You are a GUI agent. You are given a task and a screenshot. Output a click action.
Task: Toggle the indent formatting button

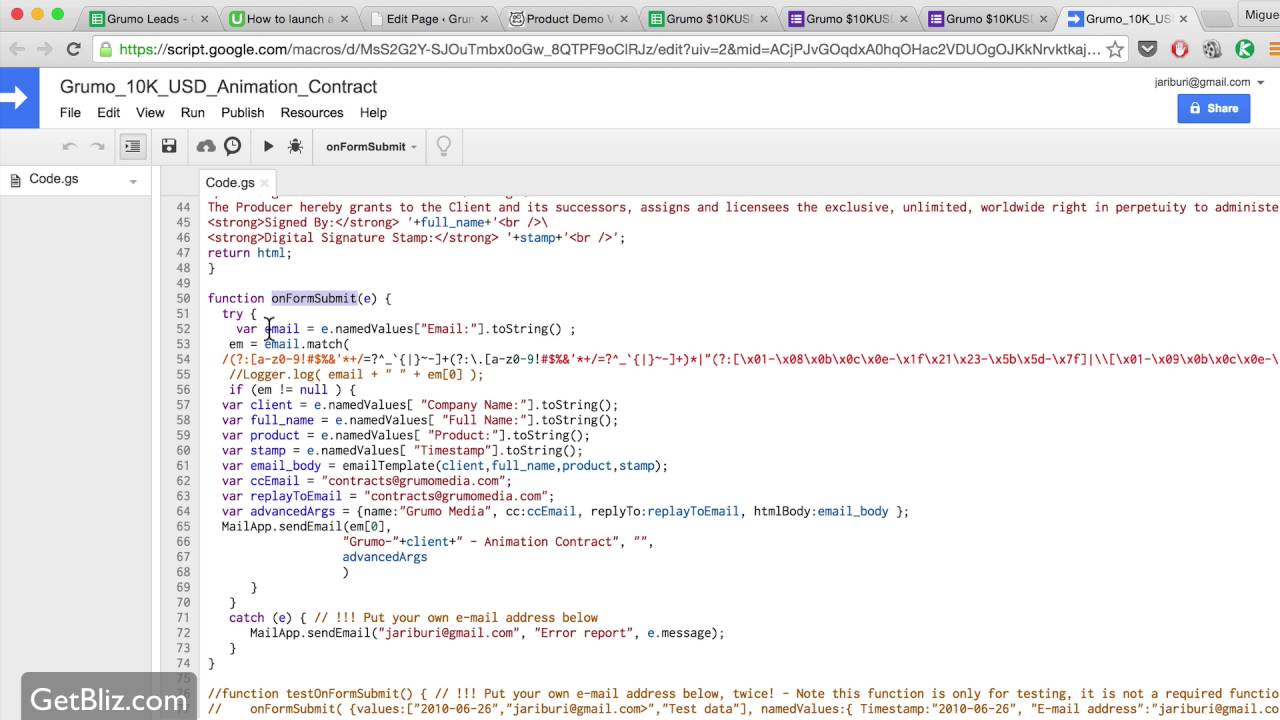point(132,147)
